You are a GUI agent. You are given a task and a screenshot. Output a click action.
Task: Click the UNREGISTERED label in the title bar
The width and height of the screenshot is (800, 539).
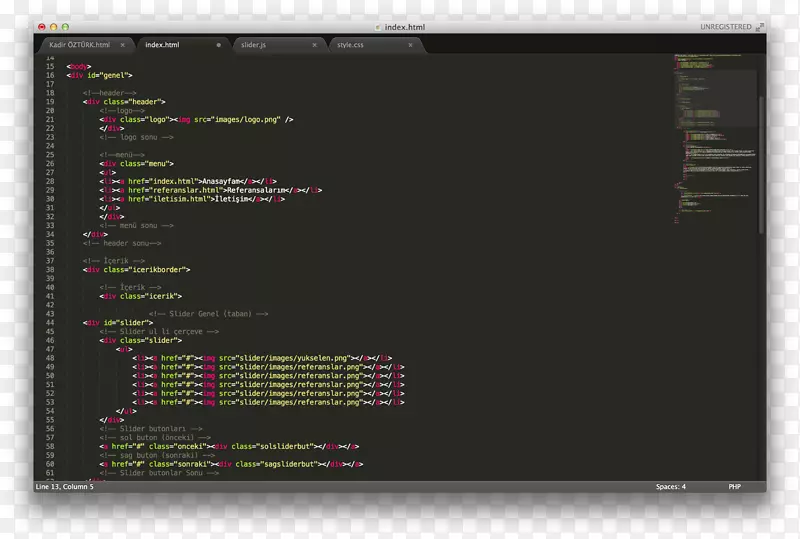(x=725, y=27)
